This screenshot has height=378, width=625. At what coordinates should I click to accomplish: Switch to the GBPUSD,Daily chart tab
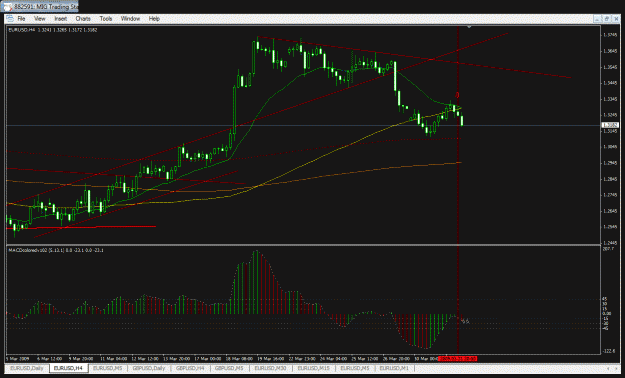click(149, 368)
